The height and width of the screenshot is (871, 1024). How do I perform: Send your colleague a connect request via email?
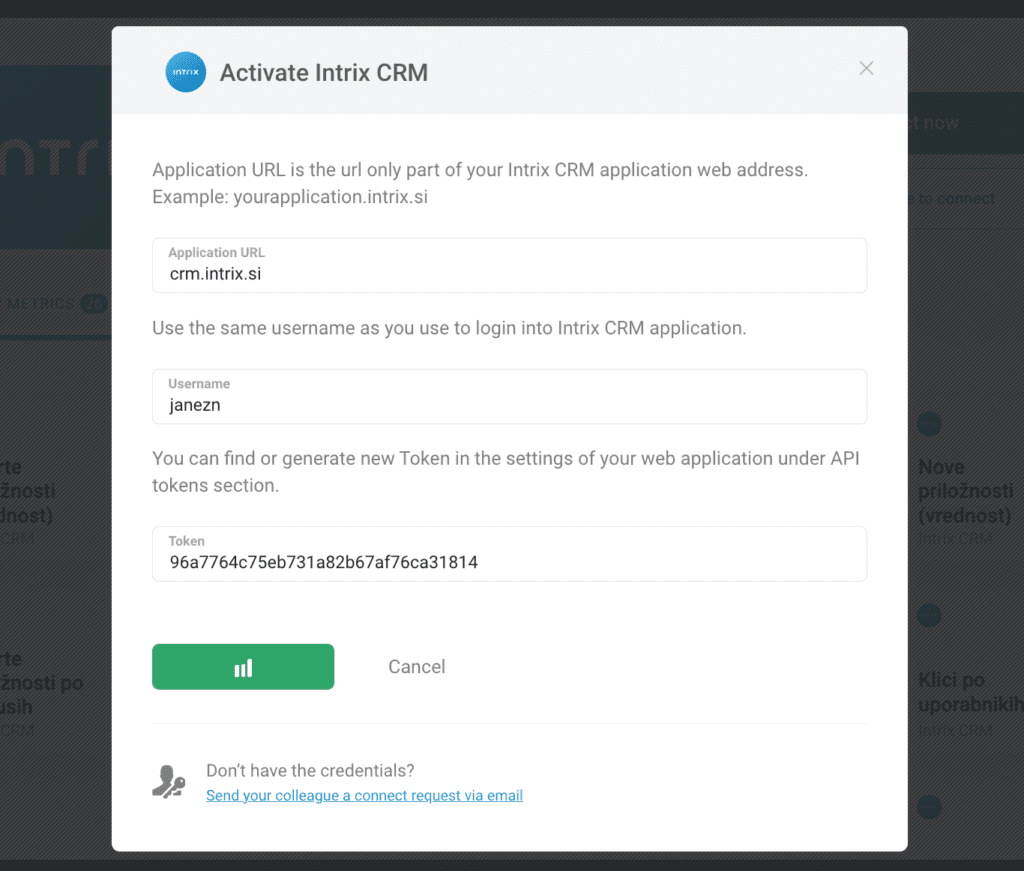pos(364,795)
